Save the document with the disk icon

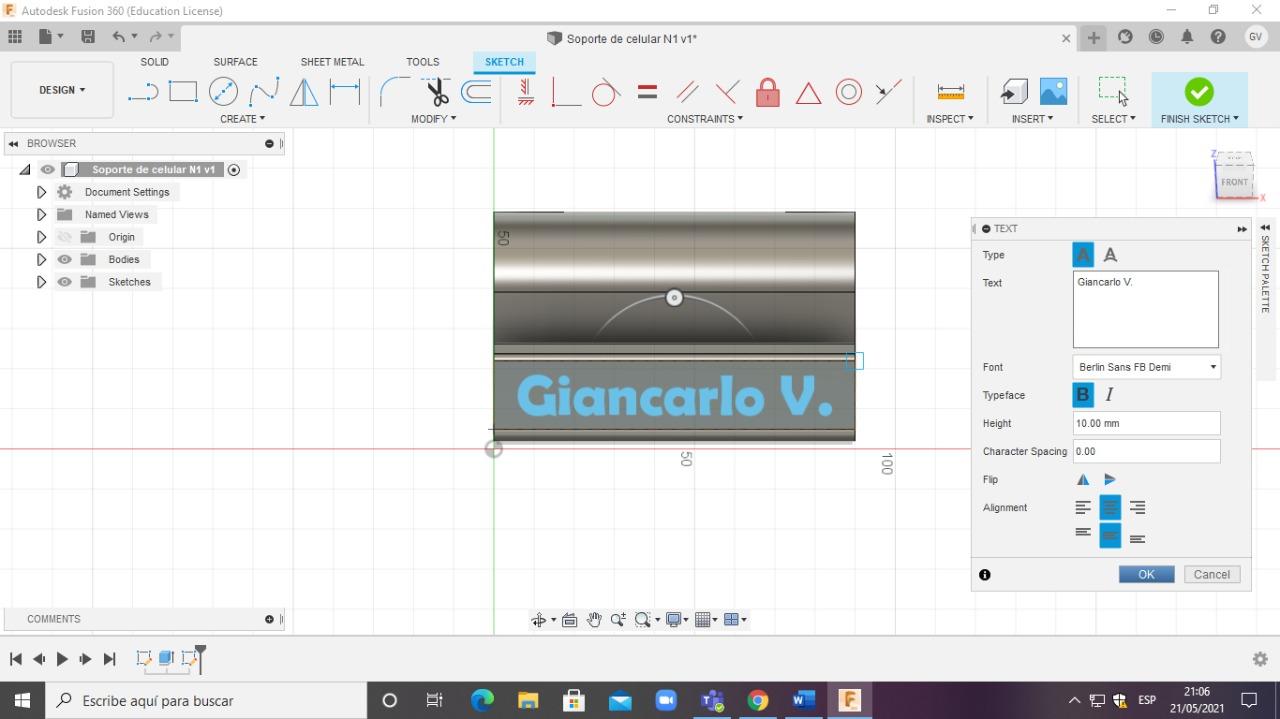click(x=88, y=37)
